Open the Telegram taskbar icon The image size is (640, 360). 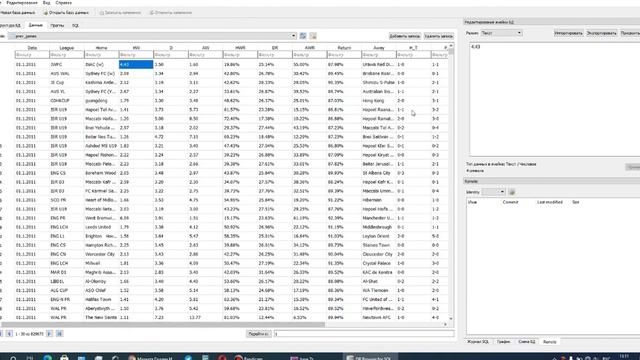point(188,358)
